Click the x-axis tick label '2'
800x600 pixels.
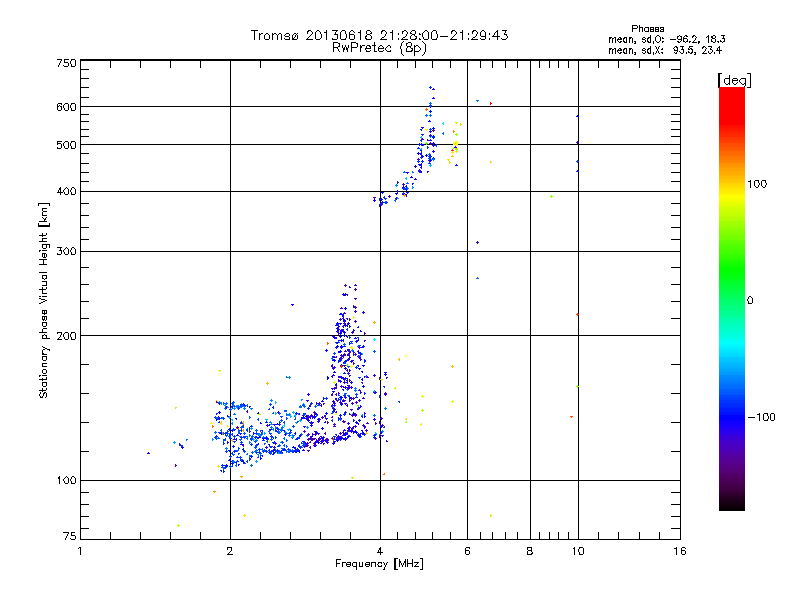click(x=230, y=551)
